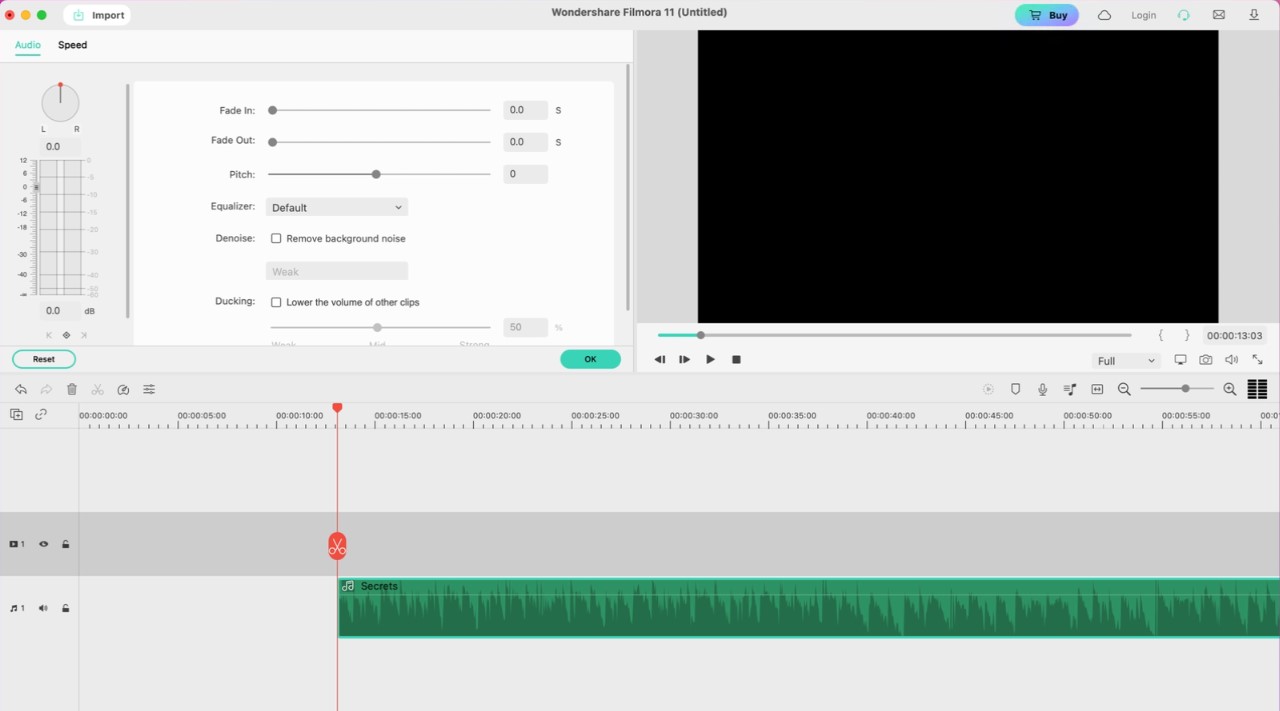The image size is (1280, 711).
Task: Open the Full preview quality dropdown
Action: (x=1125, y=361)
